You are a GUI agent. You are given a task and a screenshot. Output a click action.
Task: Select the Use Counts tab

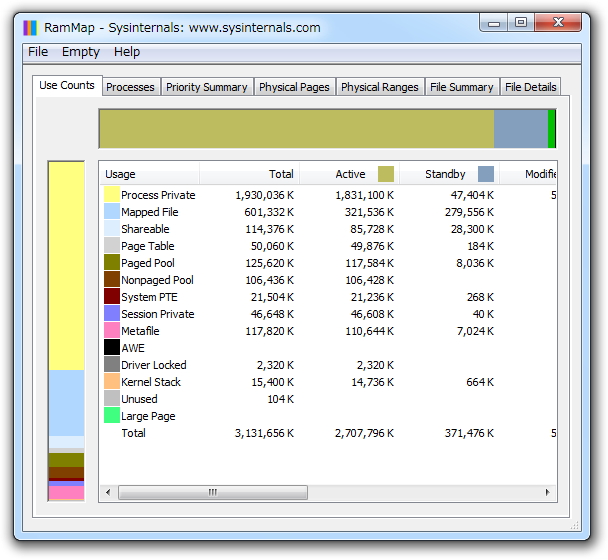(67, 85)
